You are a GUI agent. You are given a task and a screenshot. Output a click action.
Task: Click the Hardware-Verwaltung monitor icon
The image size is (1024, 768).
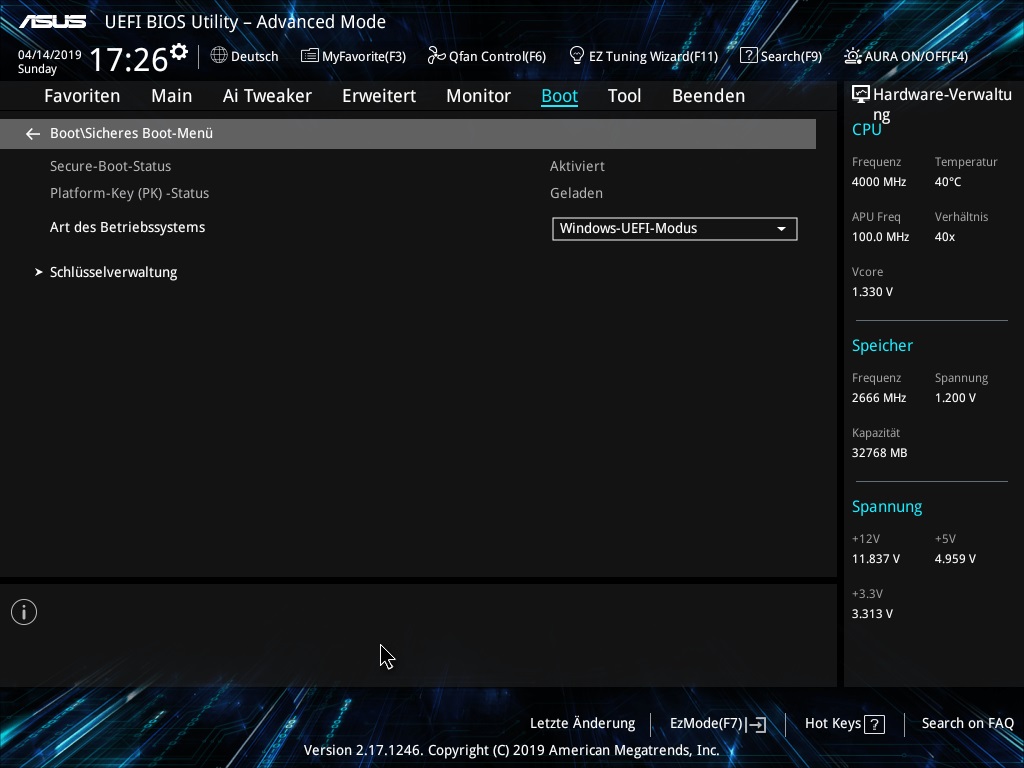pos(861,95)
